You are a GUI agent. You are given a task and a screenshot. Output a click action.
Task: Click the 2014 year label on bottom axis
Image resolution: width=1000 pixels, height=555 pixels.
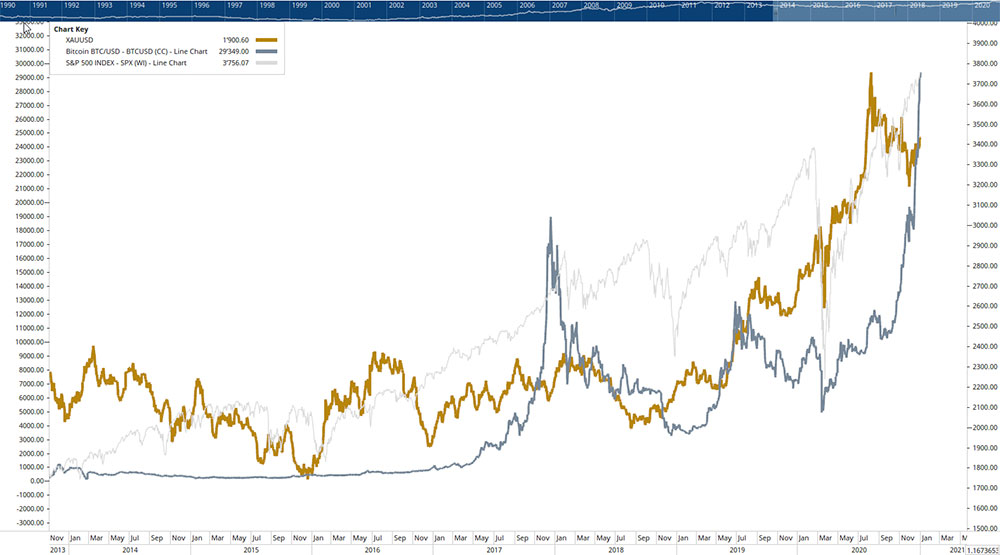click(129, 550)
